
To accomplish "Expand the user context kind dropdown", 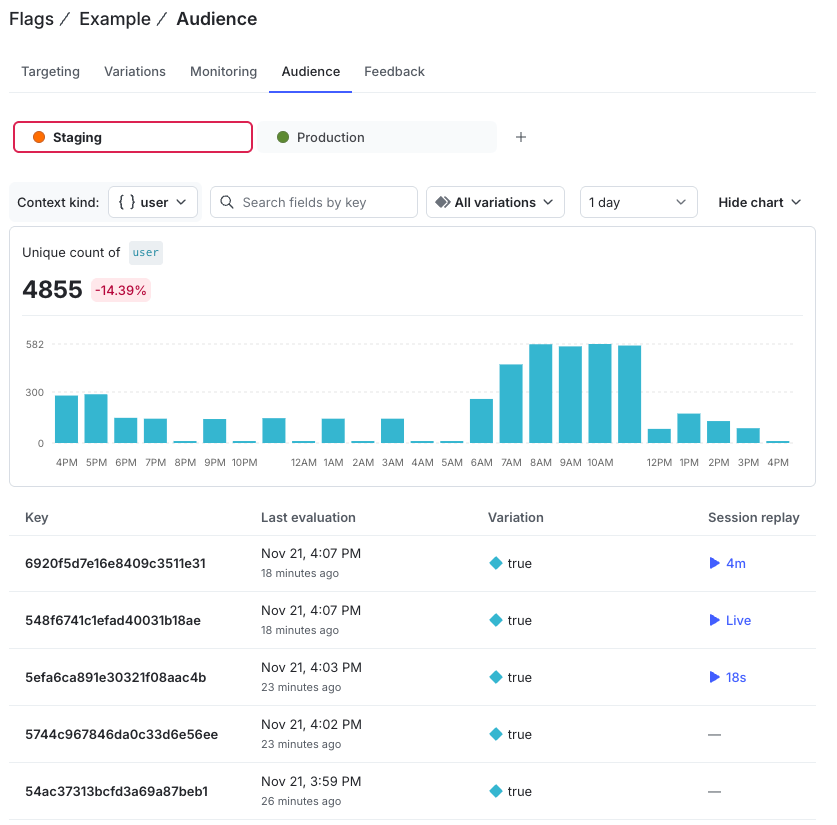I will coord(152,202).
